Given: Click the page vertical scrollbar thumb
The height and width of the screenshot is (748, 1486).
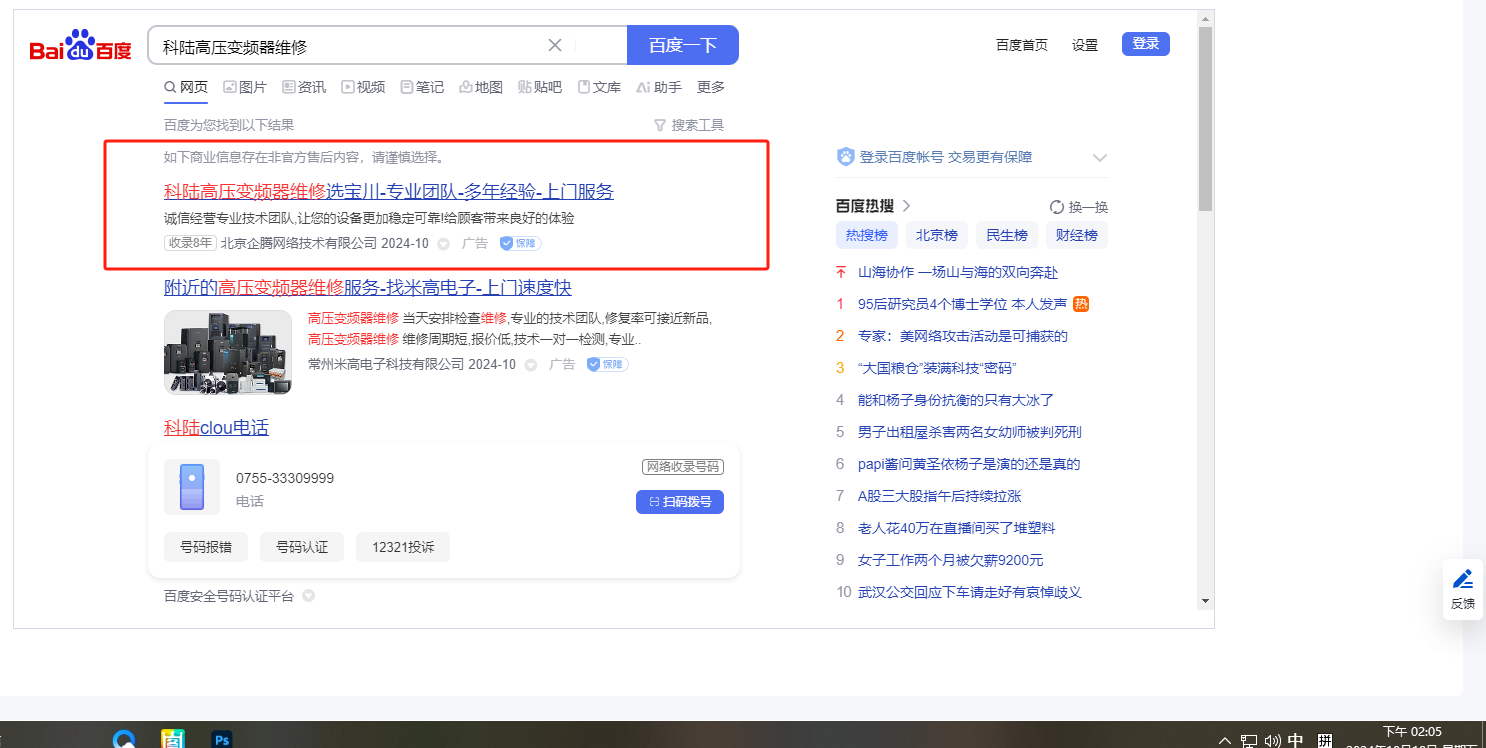Looking at the screenshot, I should (x=1205, y=118).
